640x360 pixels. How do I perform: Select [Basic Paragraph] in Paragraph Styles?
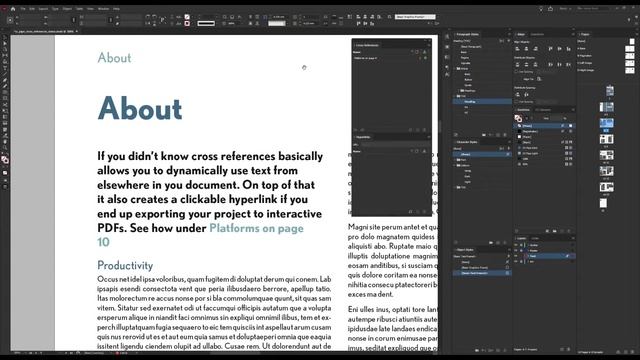click(x=482, y=47)
